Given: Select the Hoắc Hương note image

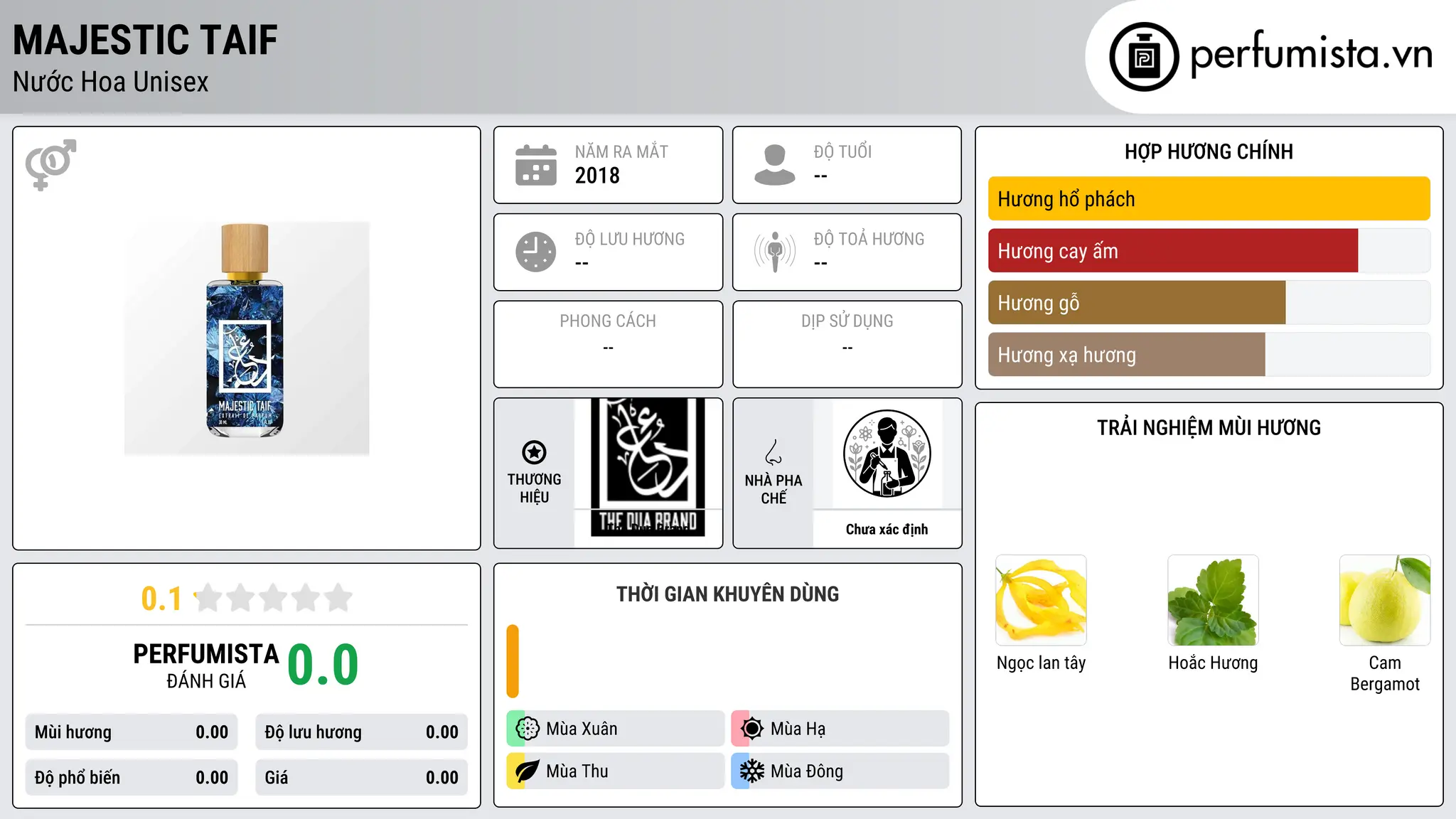Looking at the screenshot, I should tap(1213, 600).
